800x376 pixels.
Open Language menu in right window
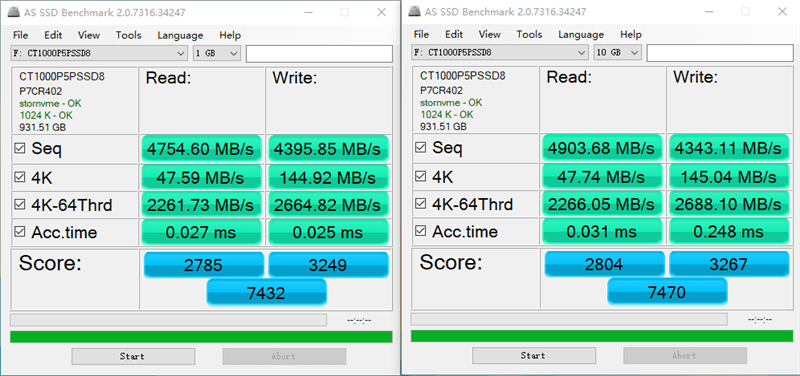[581, 35]
